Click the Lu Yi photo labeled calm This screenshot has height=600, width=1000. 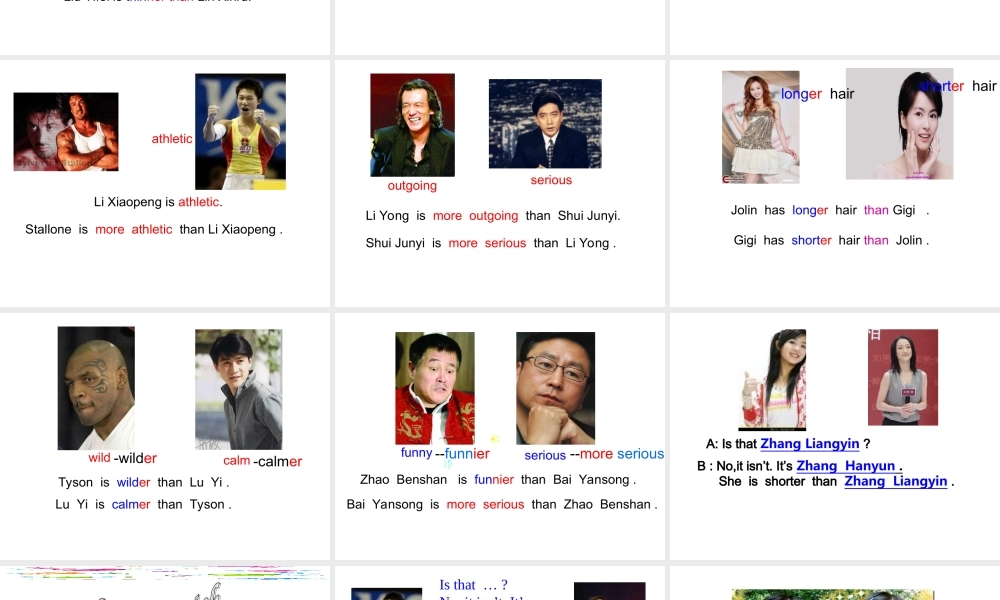tap(239, 389)
